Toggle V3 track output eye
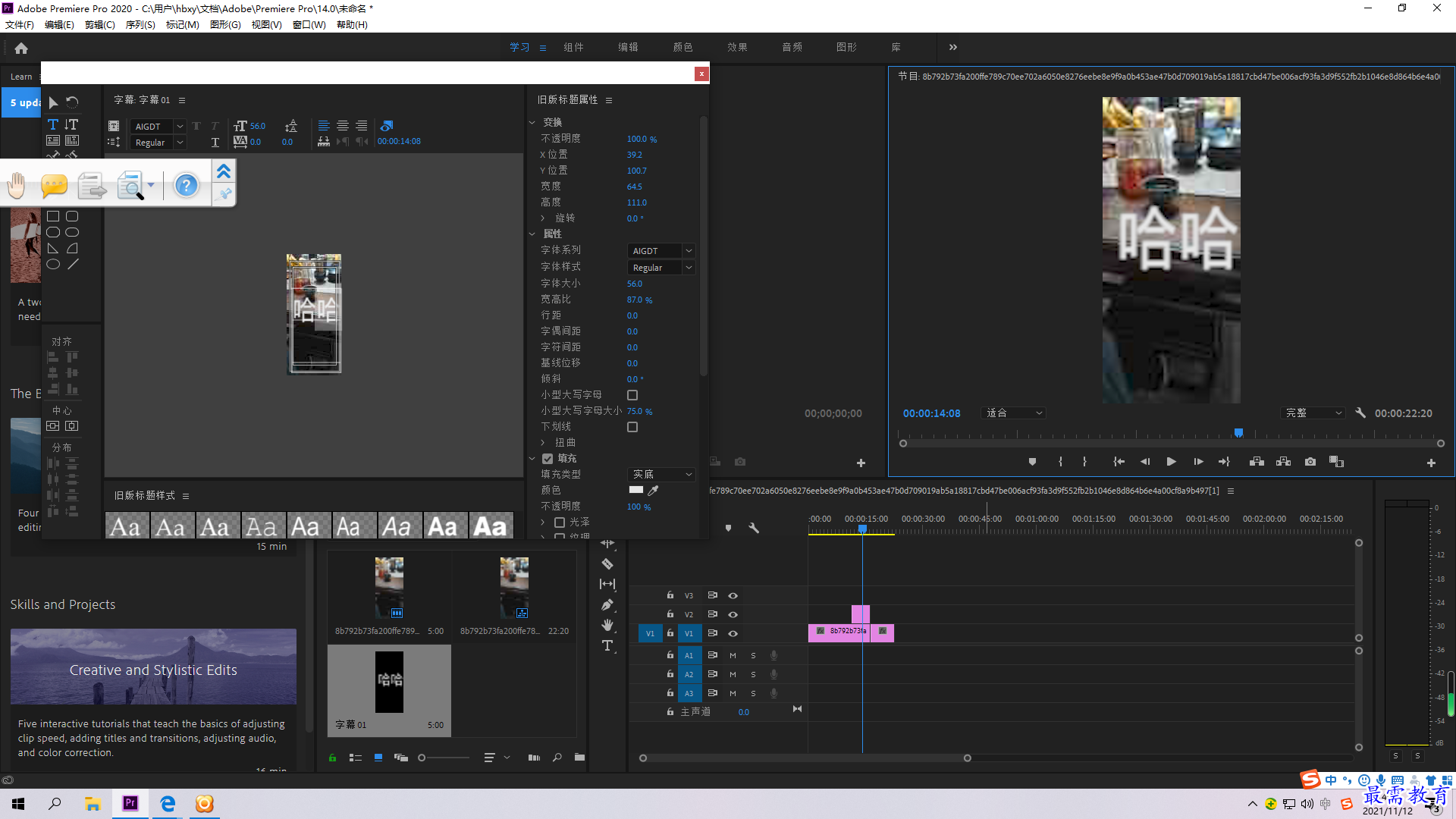This screenshot has height=819, width=1456. click(x=733, y=596)
